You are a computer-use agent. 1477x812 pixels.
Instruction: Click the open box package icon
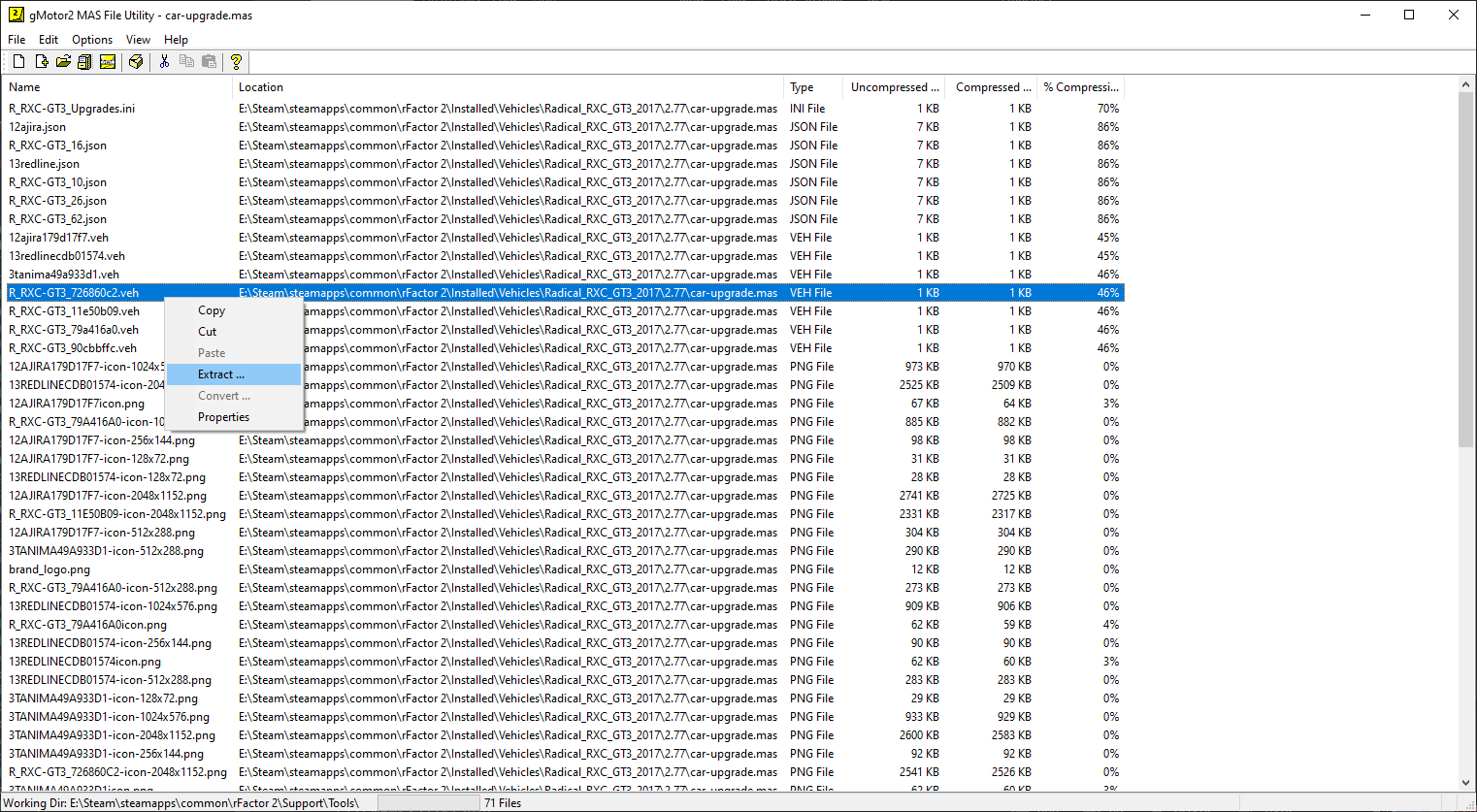[x=136, y=62]
